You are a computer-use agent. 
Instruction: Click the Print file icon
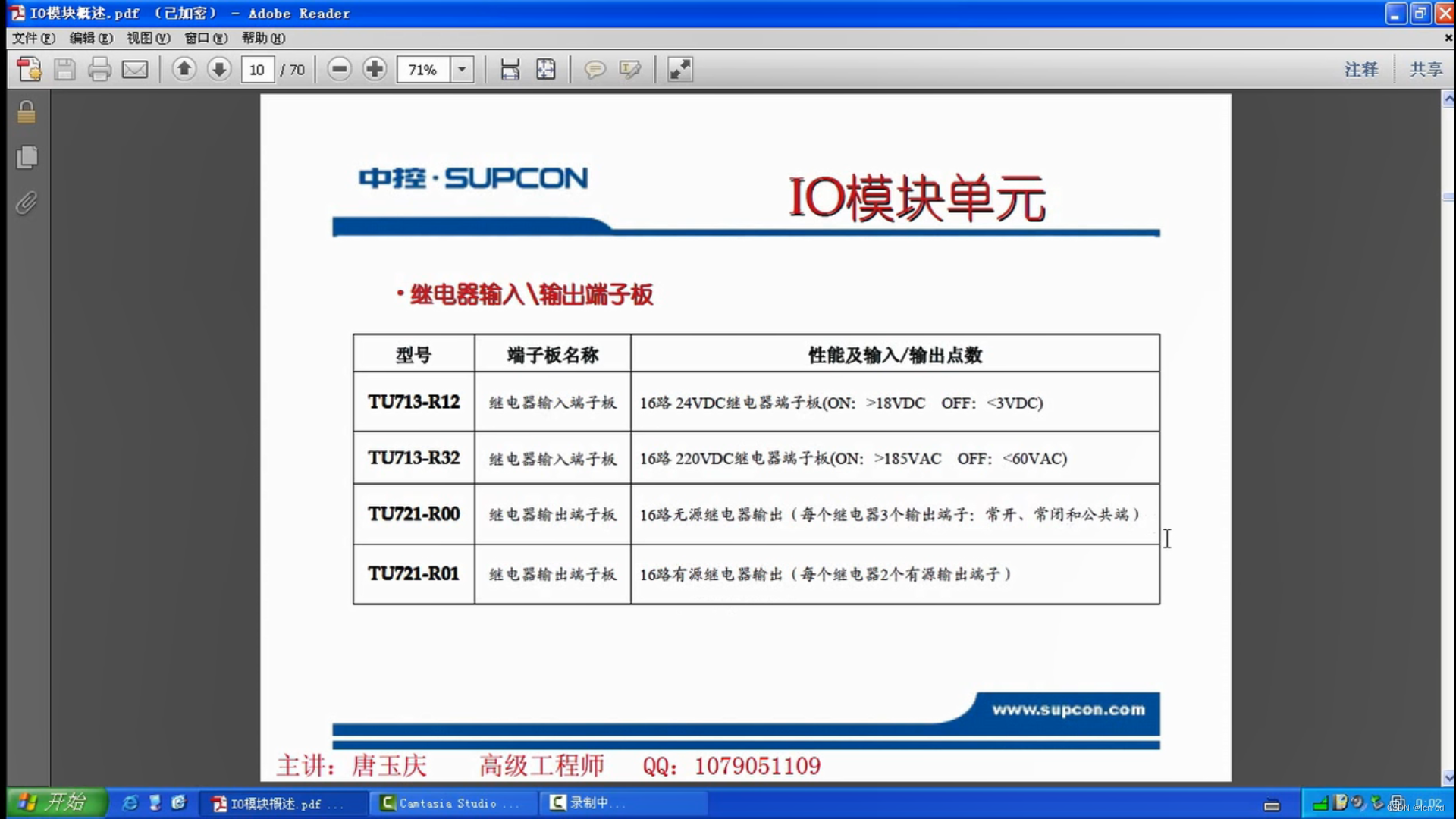click(99, 70)
